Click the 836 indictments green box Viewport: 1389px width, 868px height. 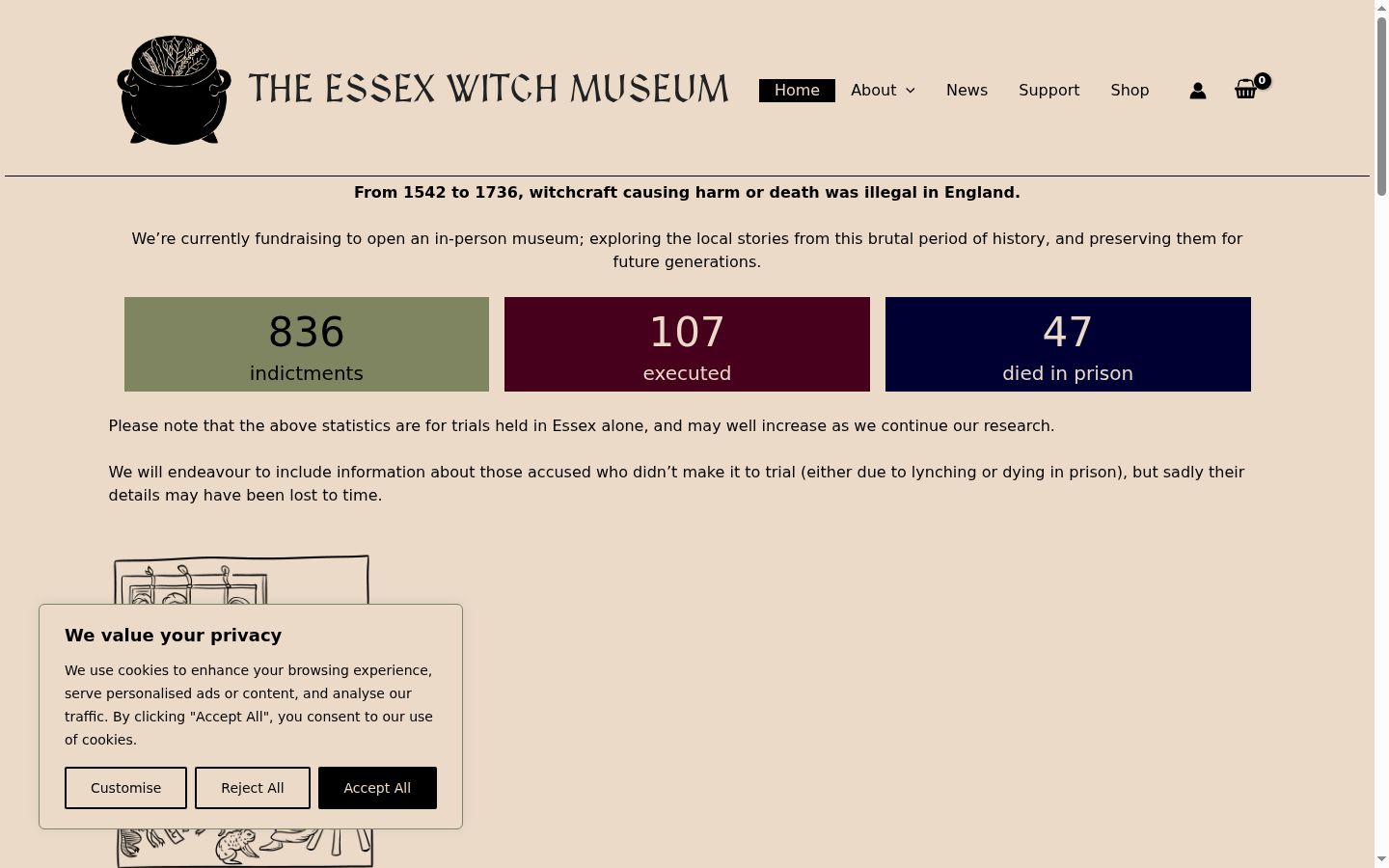pos(307,344)
